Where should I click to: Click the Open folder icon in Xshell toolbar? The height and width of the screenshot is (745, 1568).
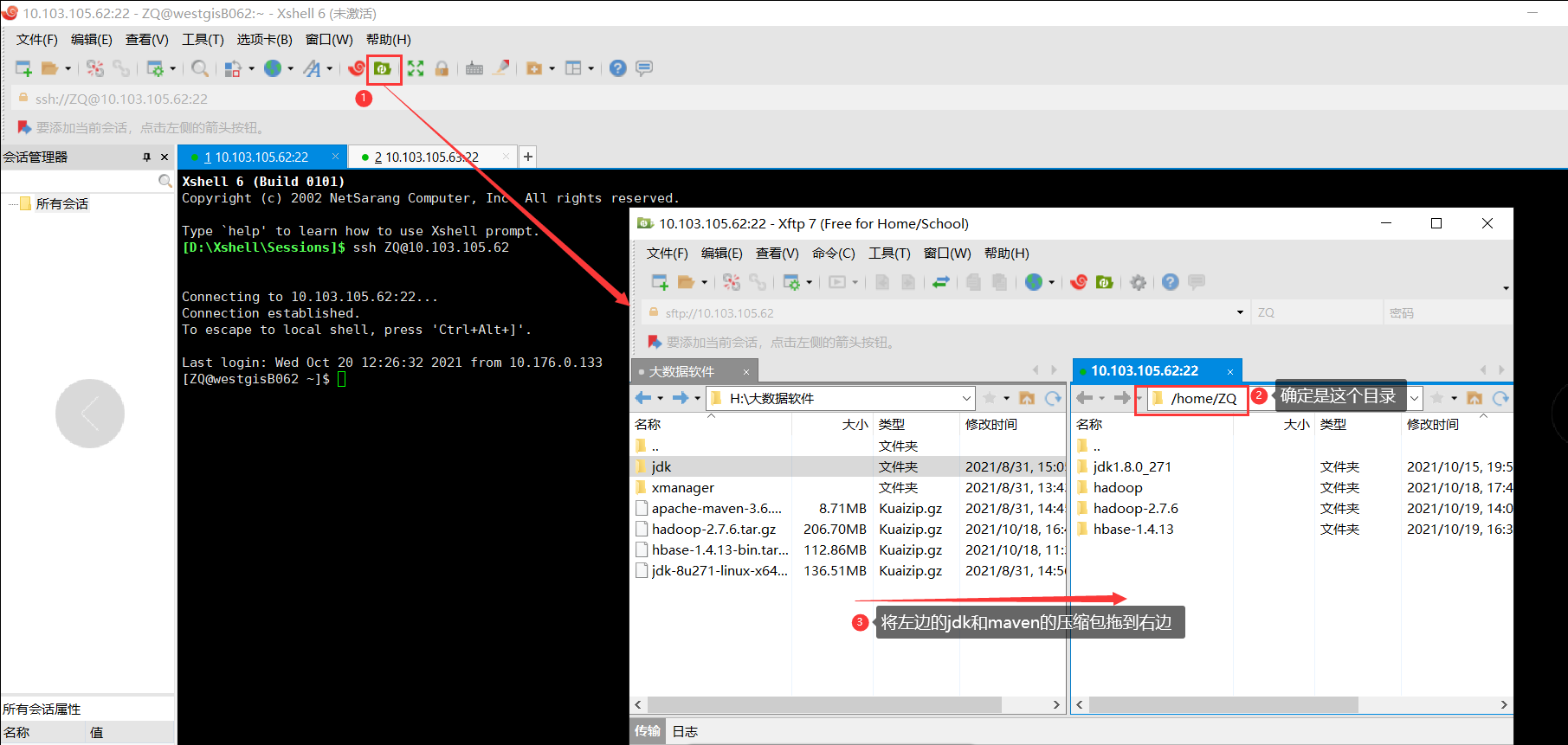[49, 68]
